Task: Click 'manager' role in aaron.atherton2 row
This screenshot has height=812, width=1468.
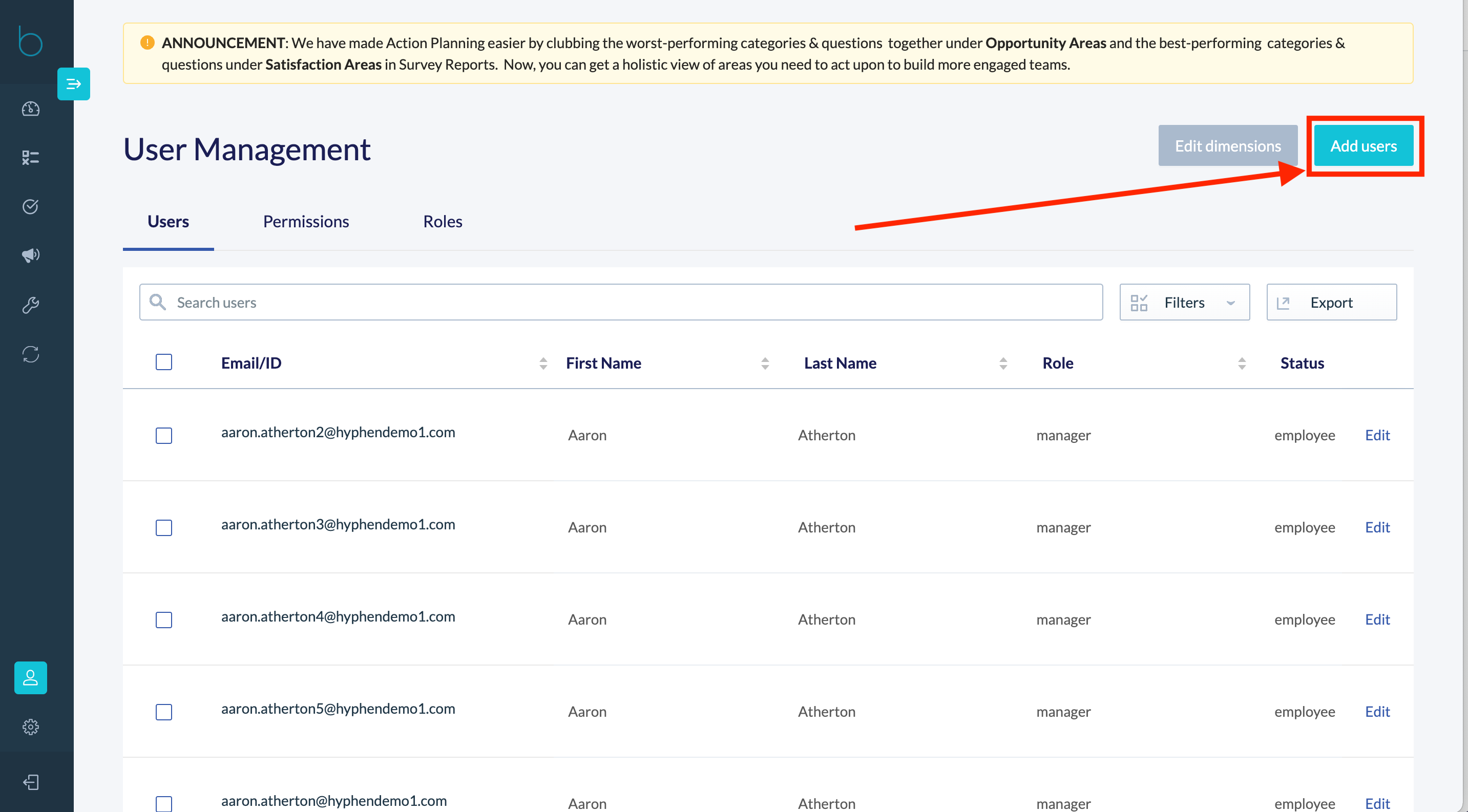Action: (x=1063, y=435)
